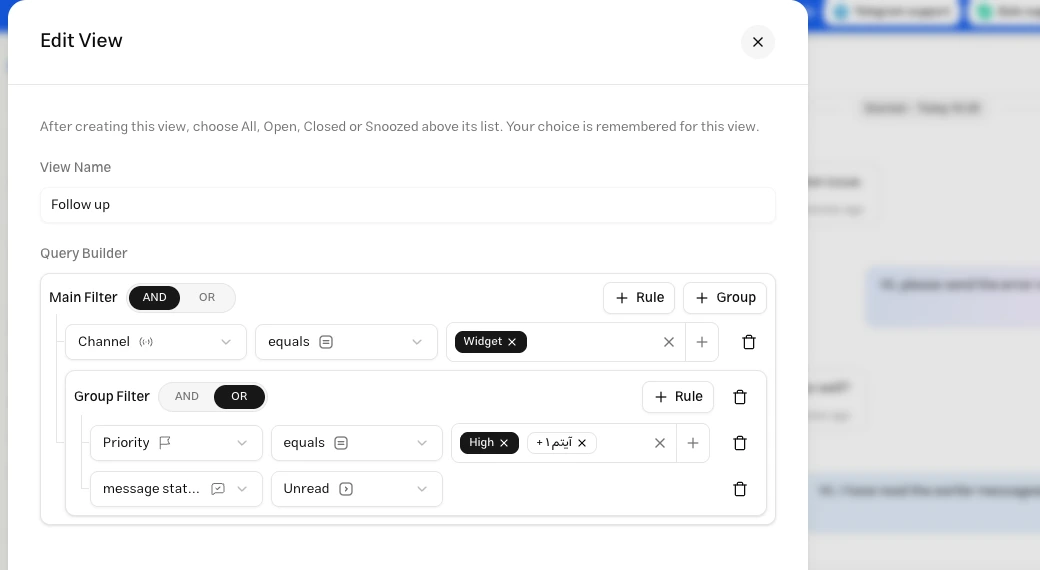Set Group Filter to OR
Image resolution: width=1040 pixels, height=570 pixels.
(x=239, y=396)
